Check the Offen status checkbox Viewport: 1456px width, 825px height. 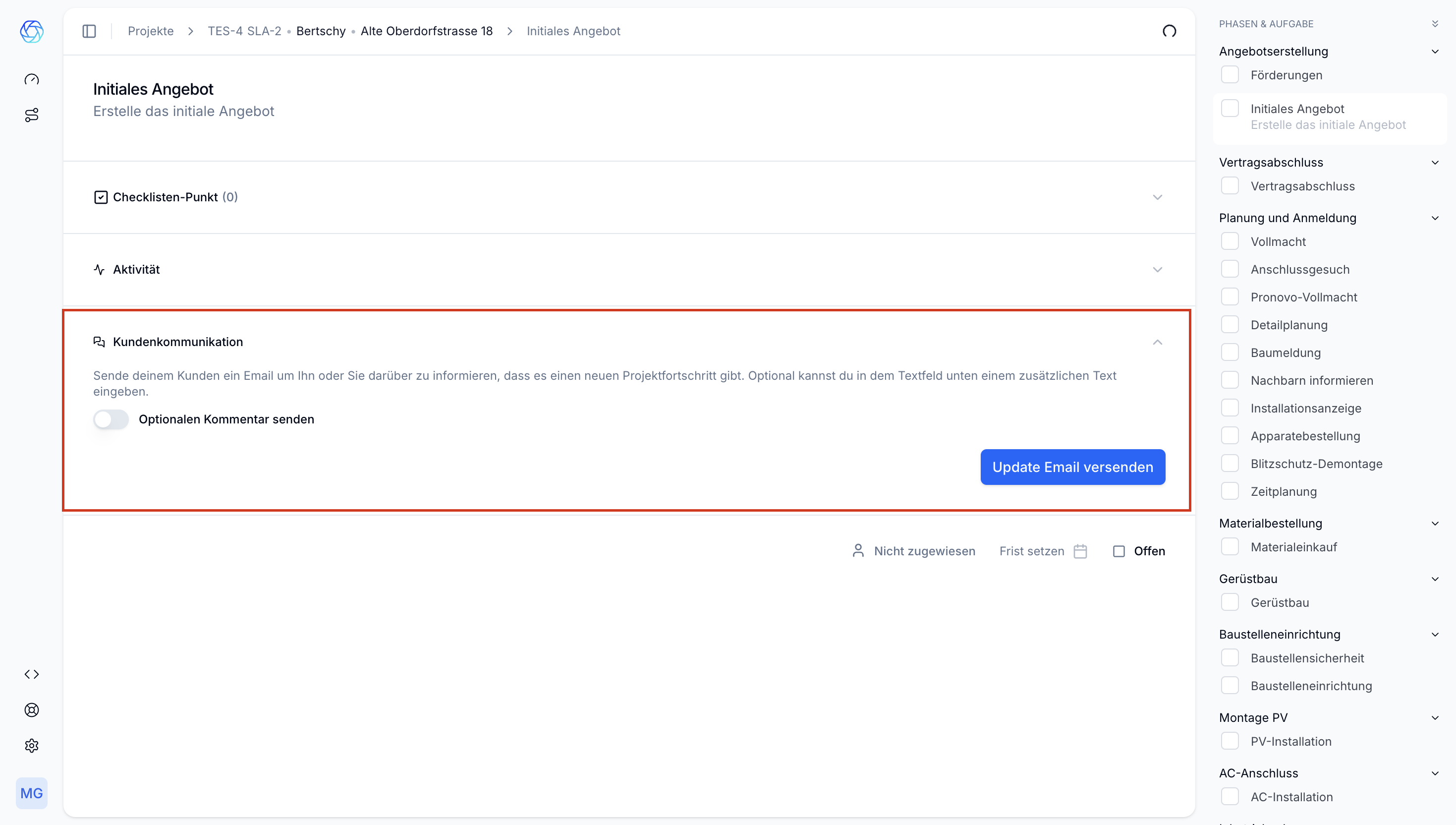pos(1119,551)
